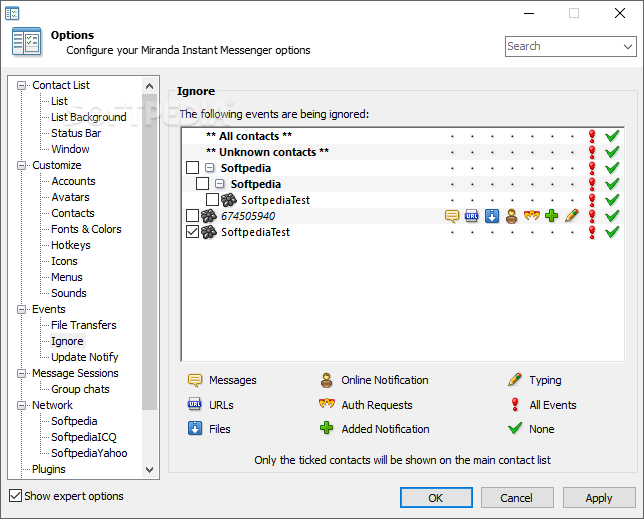The height and width of the screenshot is (519, 644).
Task: Click Files legend icon
Action: [195, 428]
